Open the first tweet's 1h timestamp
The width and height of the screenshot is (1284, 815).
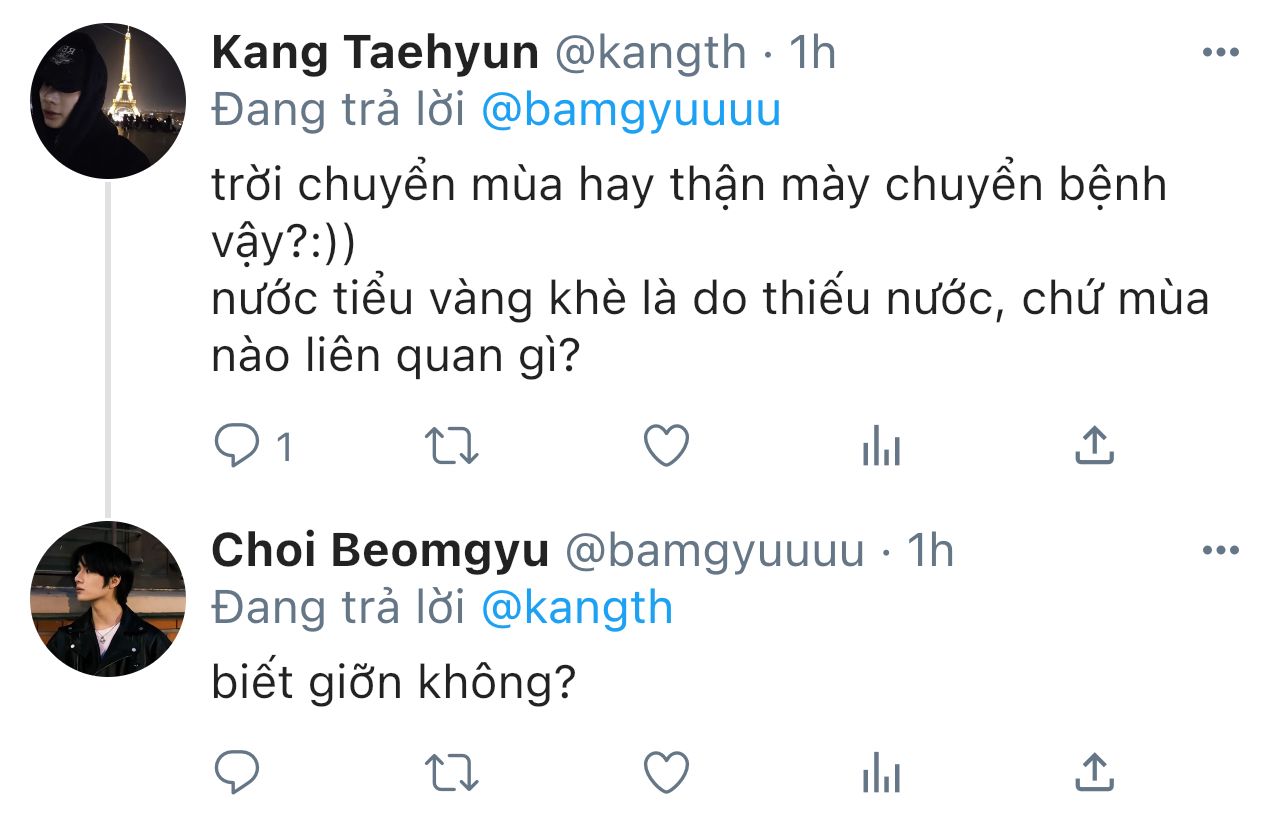(x=813, y=53)
